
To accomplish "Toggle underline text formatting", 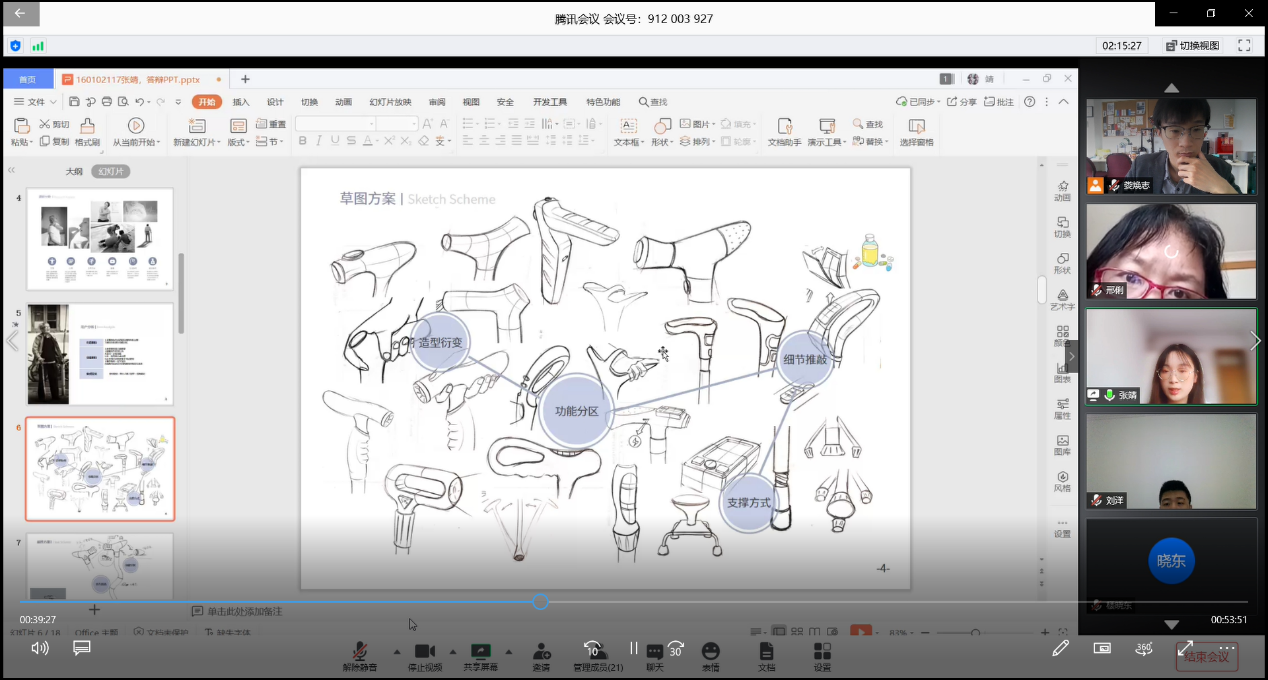I will click(335, 142).
